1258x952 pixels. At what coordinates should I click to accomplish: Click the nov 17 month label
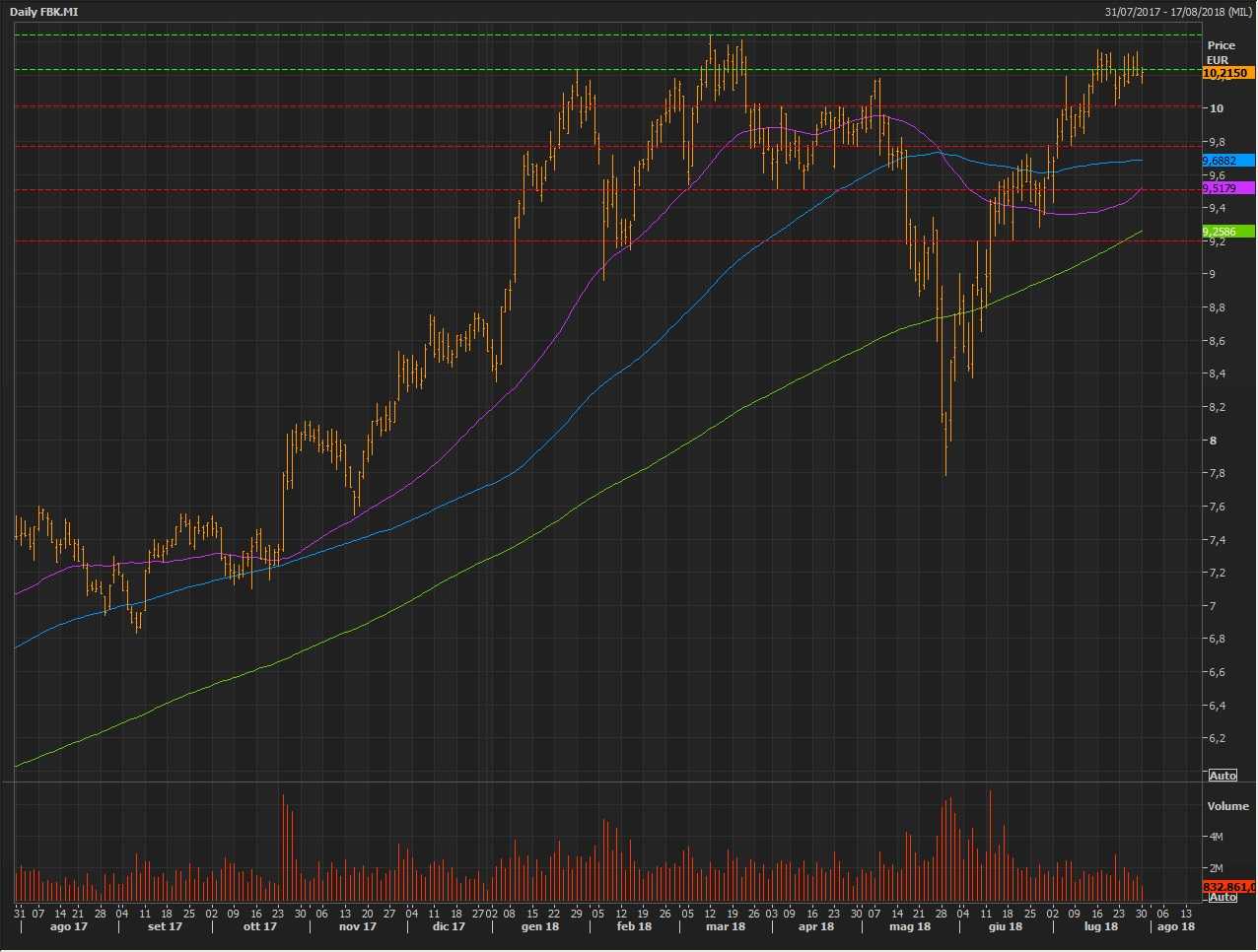[357, 926]
